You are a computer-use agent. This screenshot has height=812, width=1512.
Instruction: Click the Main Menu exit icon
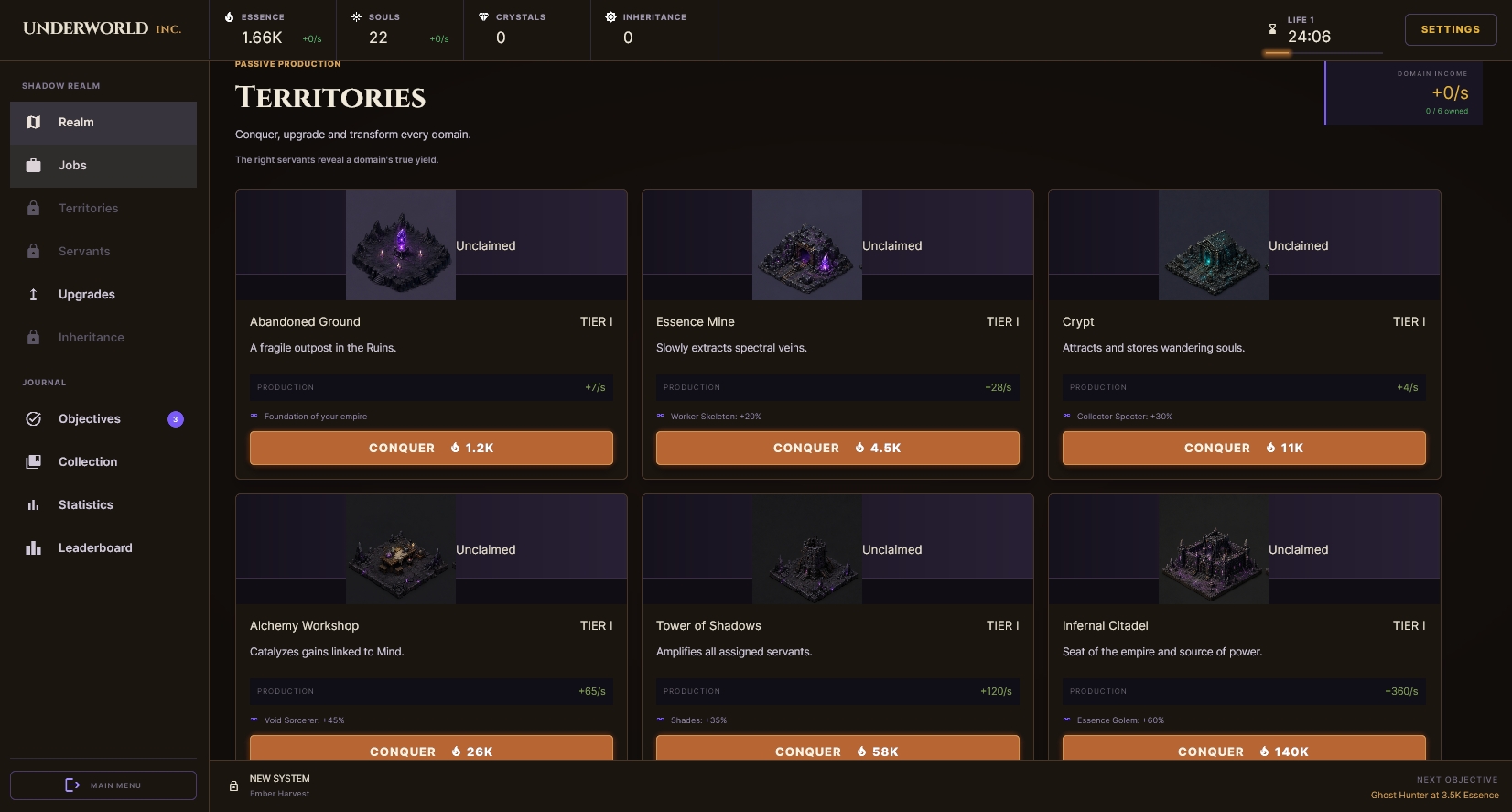(72, 785)
